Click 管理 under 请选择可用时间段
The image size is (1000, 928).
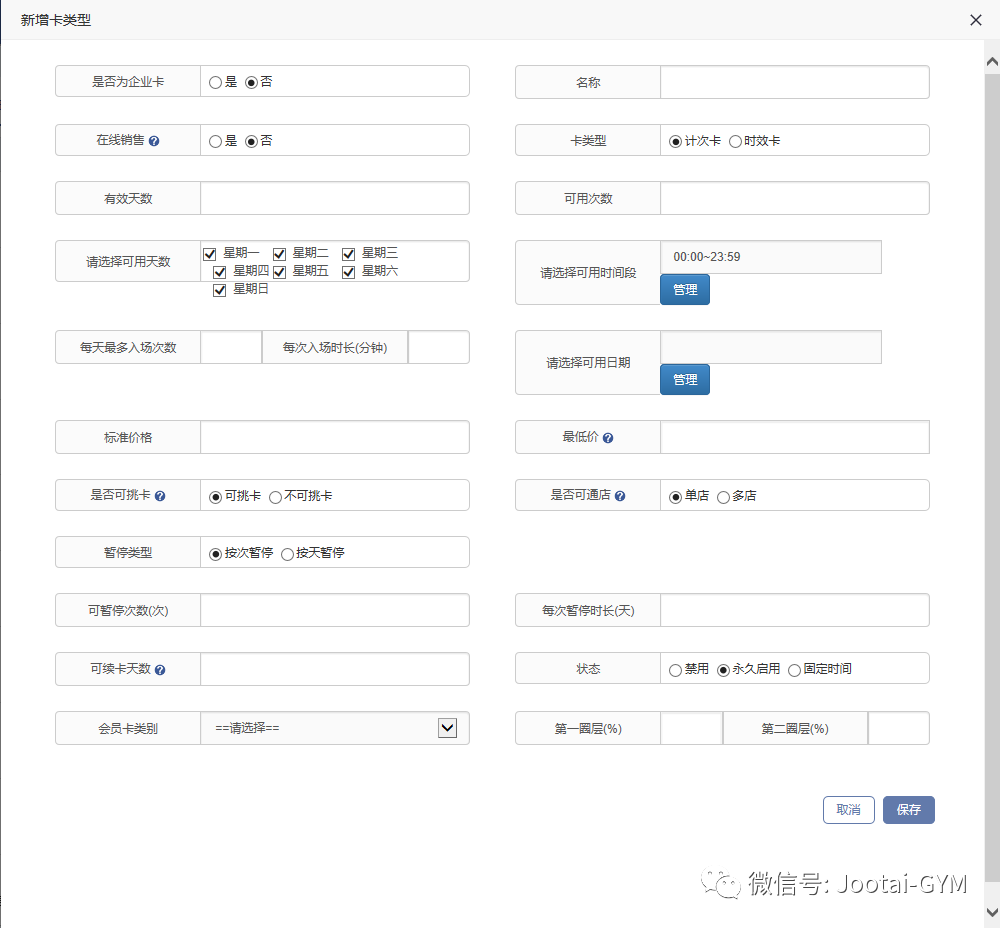(684, 289)
